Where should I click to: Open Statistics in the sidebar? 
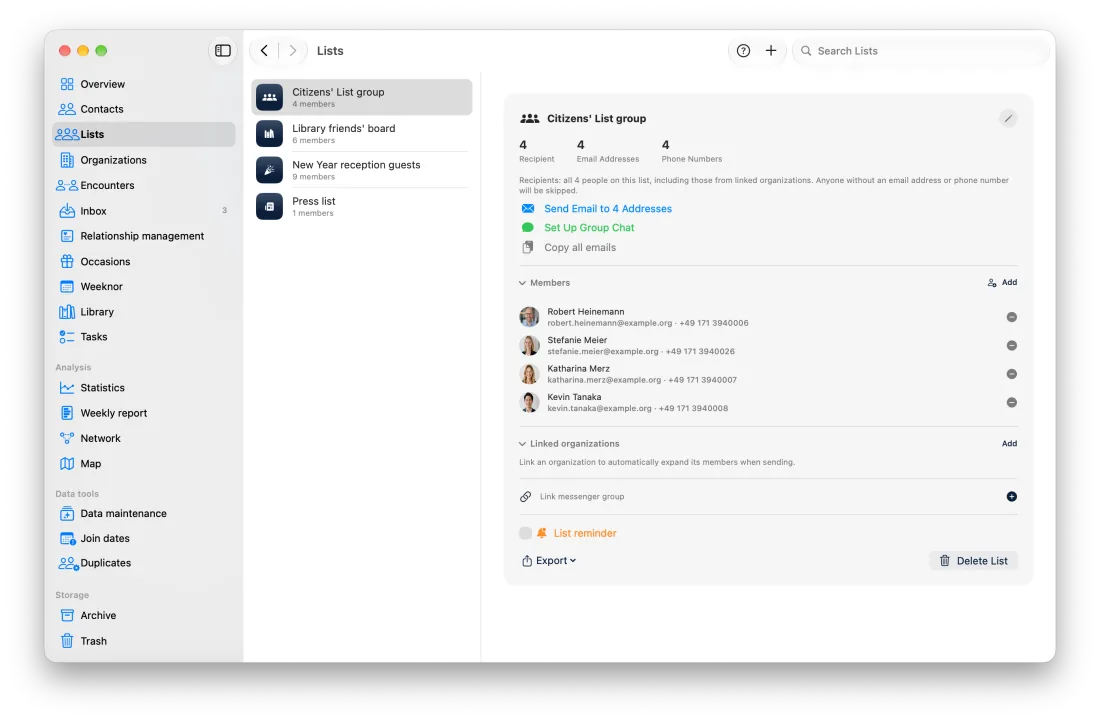[x=144, y=388]
